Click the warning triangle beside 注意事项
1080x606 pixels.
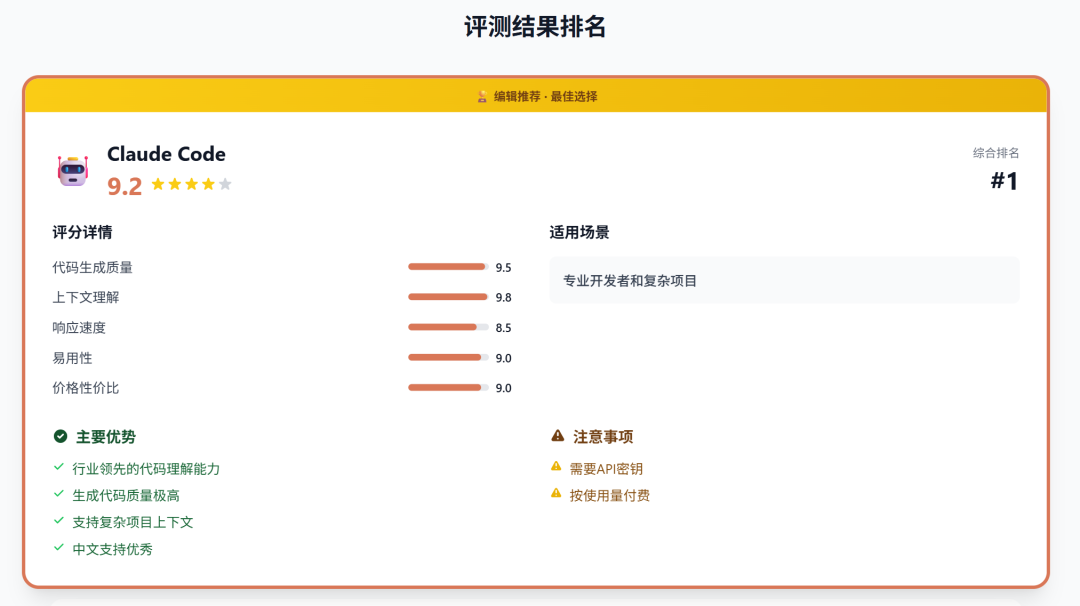tap(558, 435)
